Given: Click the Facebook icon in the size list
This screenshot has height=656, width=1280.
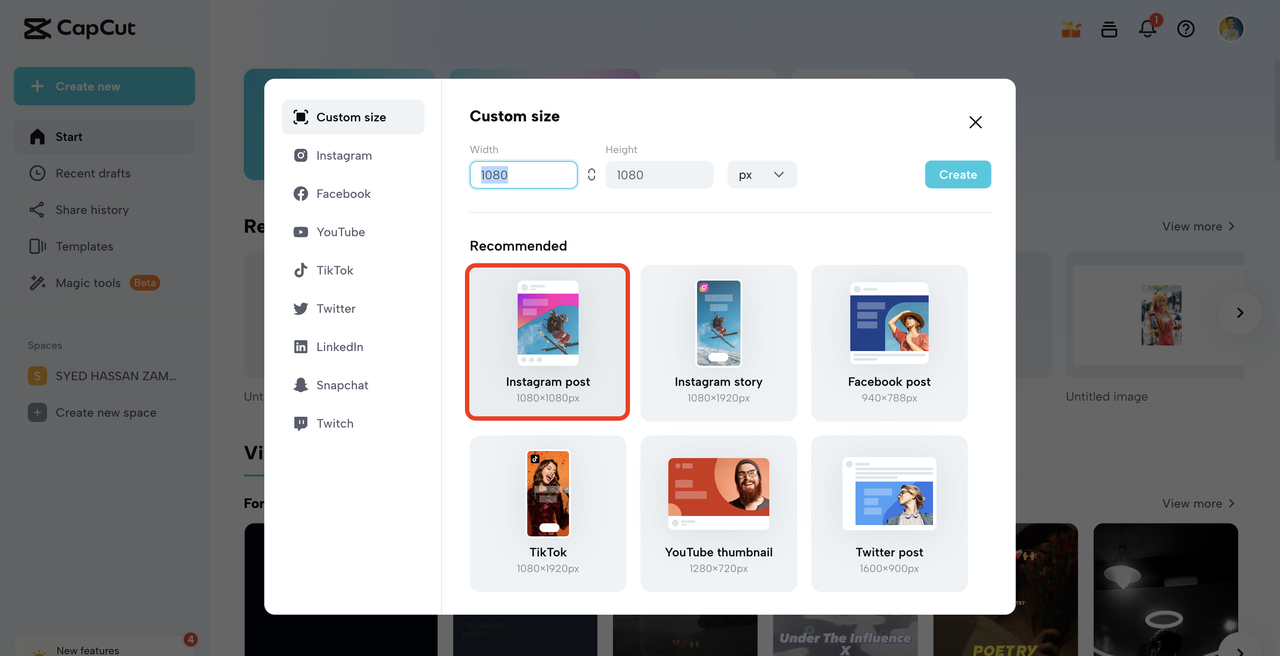Looking at the screenshot, I should (300, 193).
